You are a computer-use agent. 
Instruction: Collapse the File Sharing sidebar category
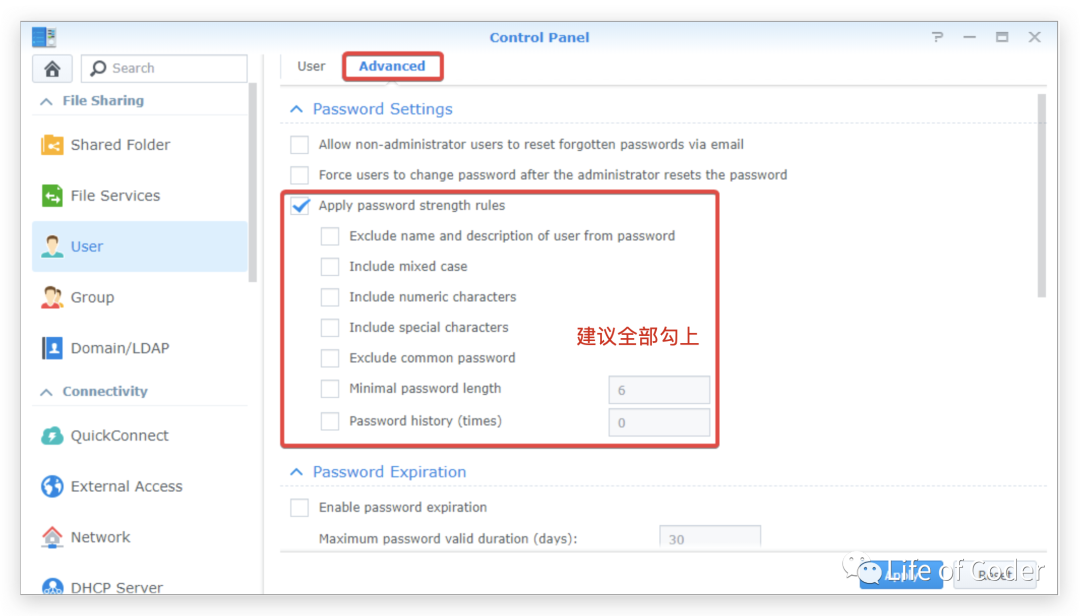[46, 101]
